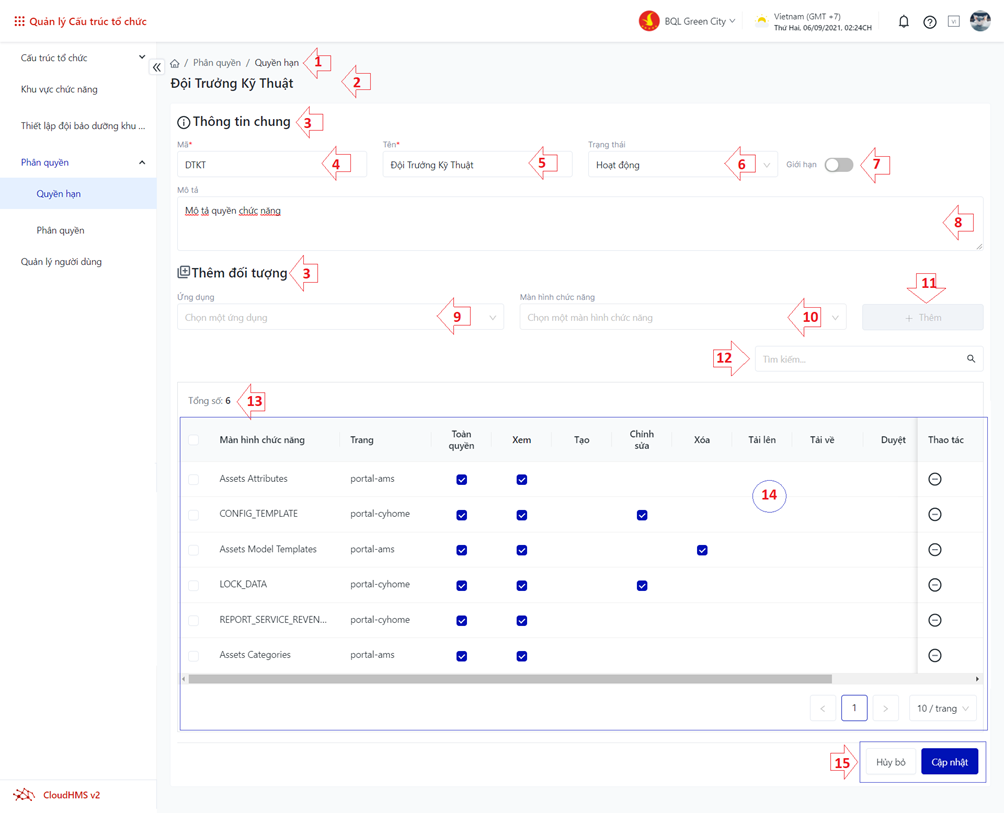The height and width of the screenshot is (813, 1004).
Task: Open the notifications bell icon
Action: coord(903,21)
